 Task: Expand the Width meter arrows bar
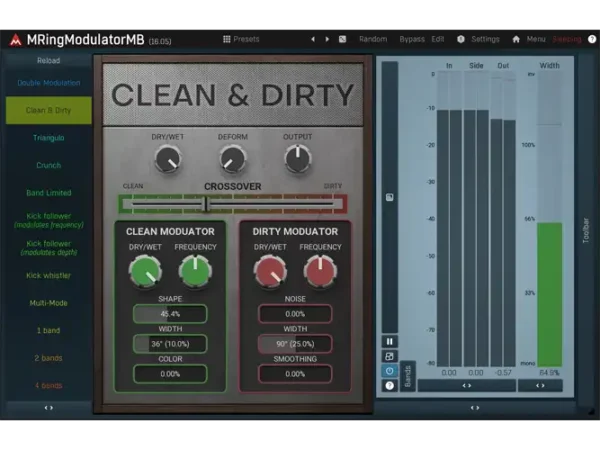[540, 386]
